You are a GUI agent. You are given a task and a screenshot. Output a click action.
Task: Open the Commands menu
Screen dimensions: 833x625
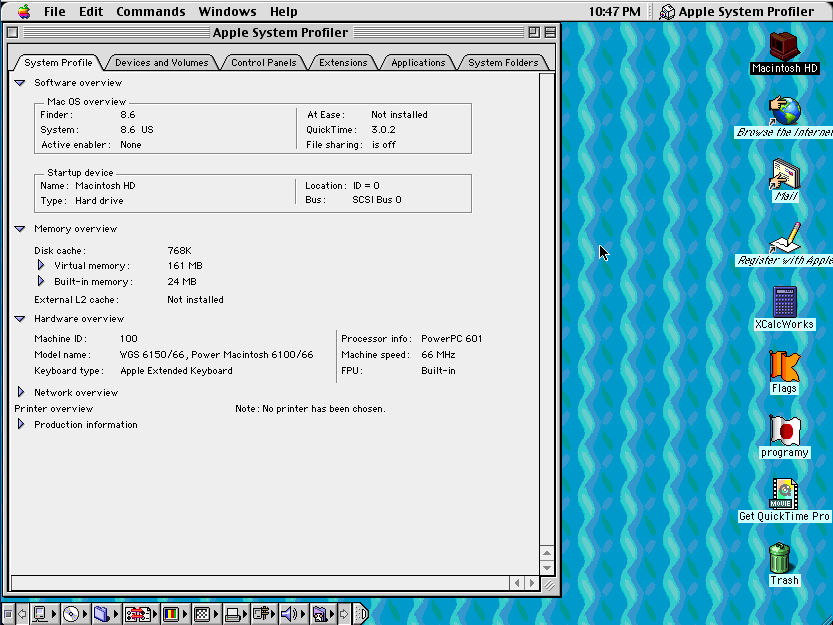(151, 11)
